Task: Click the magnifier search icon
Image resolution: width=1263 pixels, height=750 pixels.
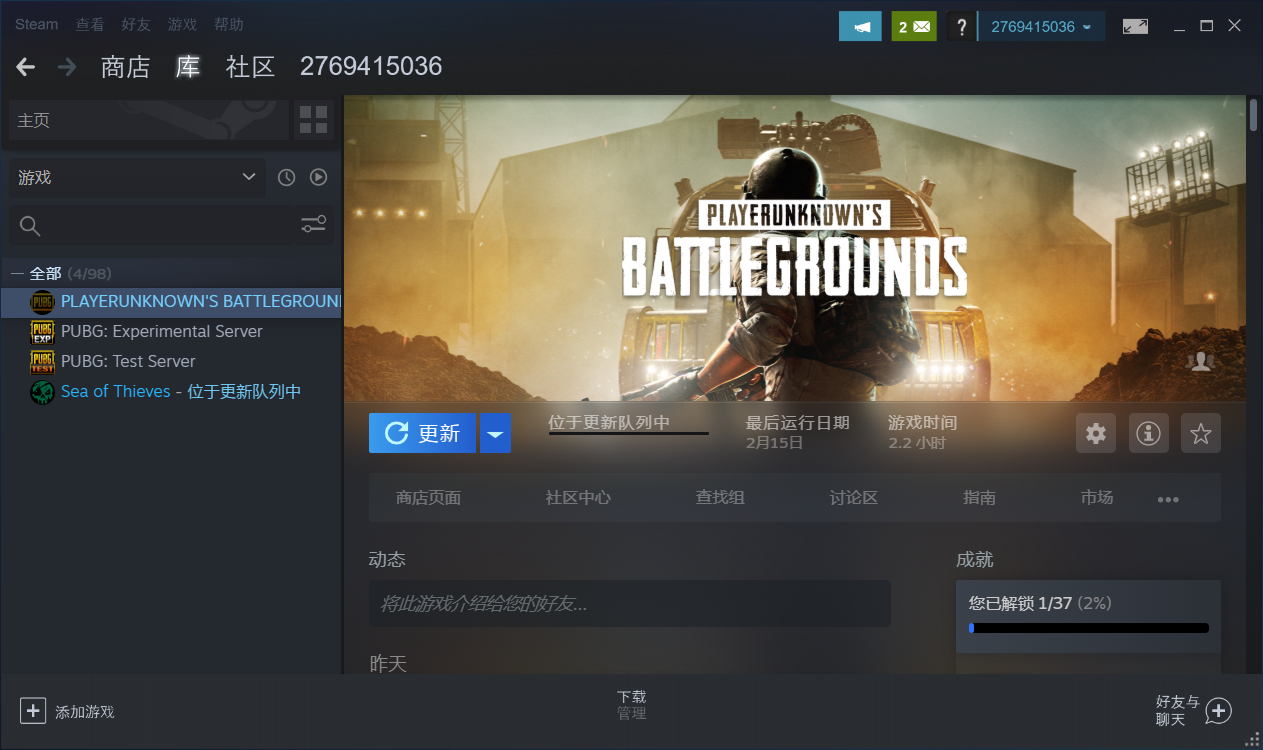Action: (30, 226)
